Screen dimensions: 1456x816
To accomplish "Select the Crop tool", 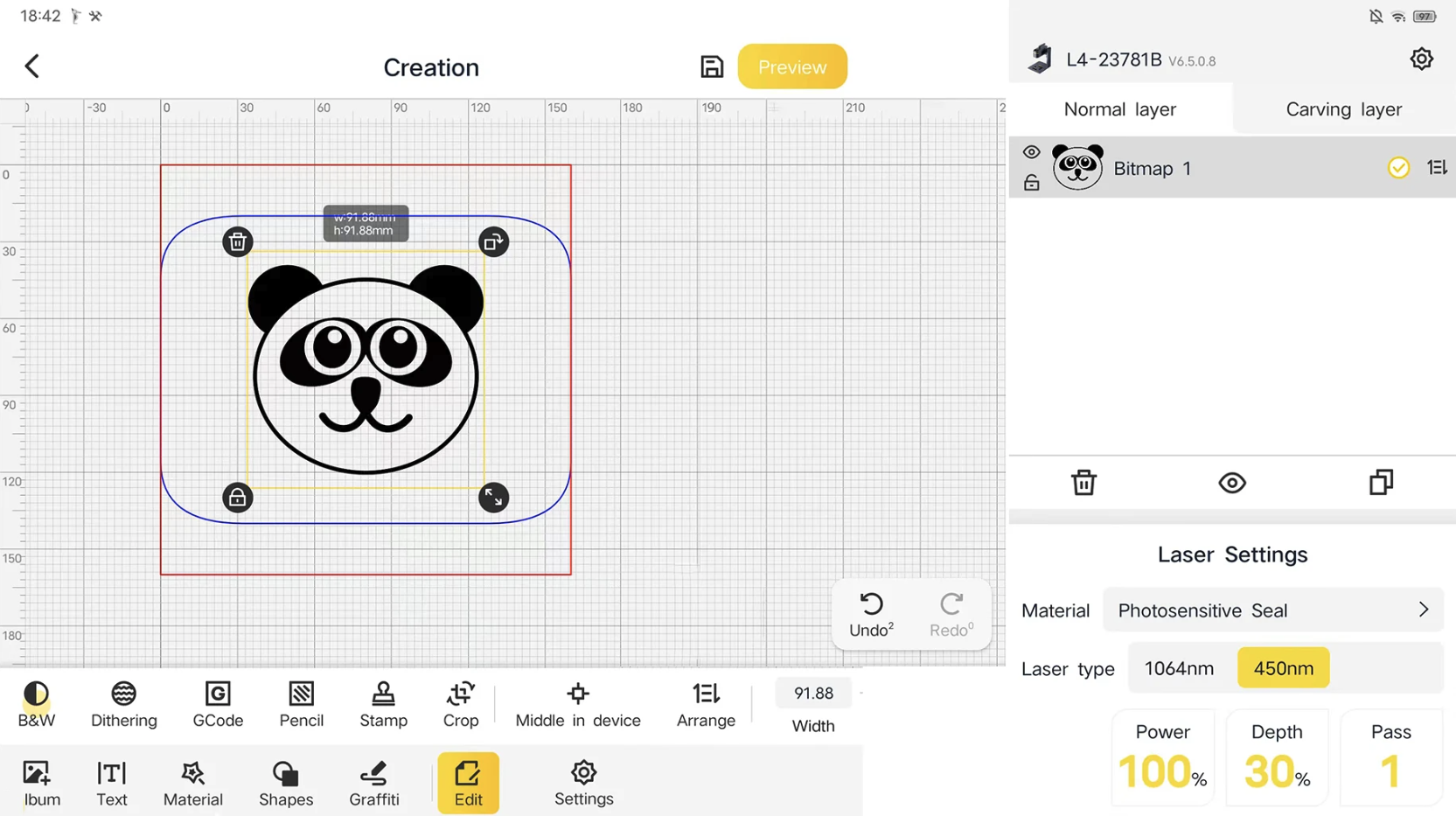I will 461,705.
